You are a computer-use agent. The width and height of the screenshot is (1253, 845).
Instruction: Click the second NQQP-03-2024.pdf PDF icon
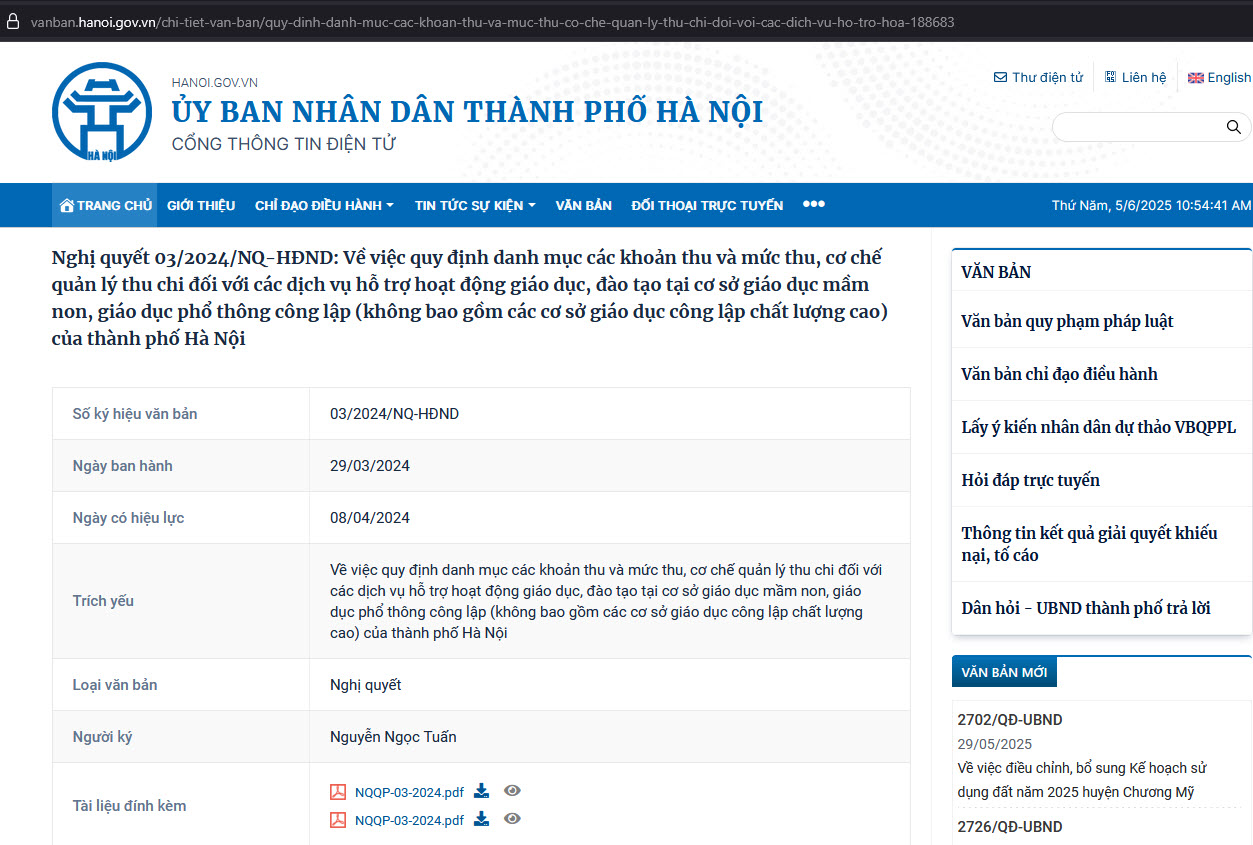tap(338, 820)
